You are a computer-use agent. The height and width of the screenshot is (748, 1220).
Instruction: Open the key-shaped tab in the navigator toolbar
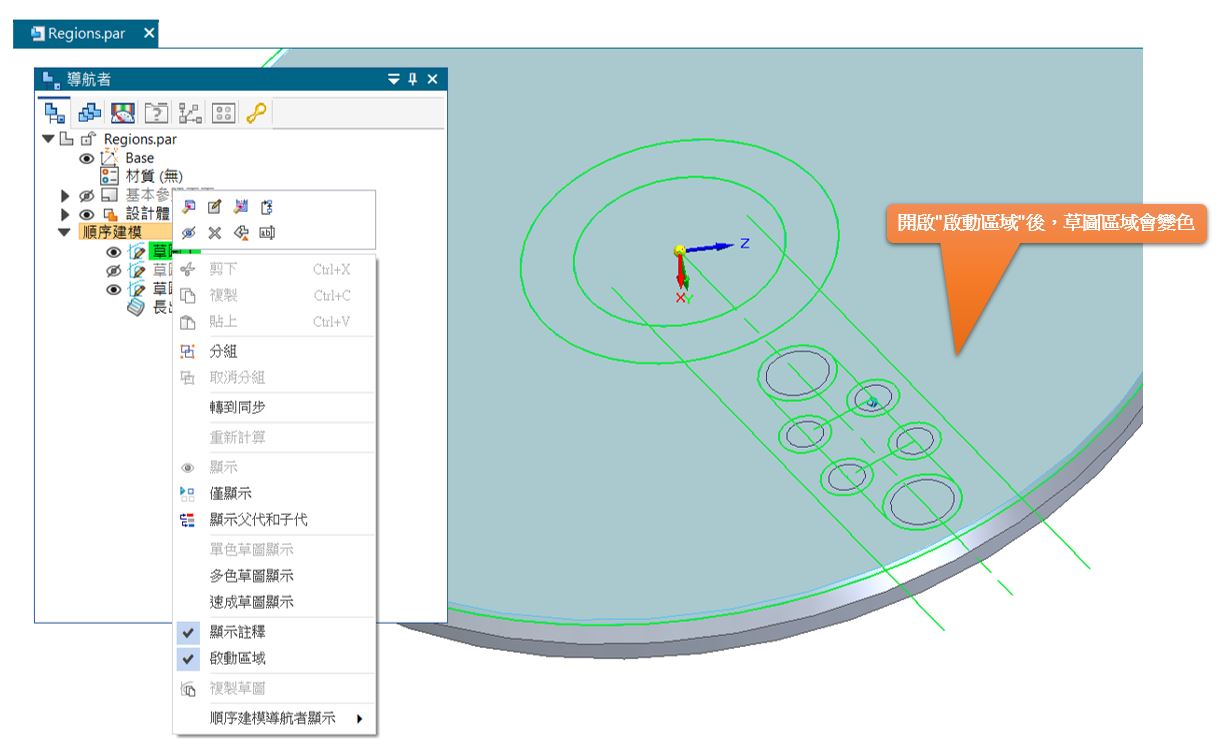click(x=256, y=113)
